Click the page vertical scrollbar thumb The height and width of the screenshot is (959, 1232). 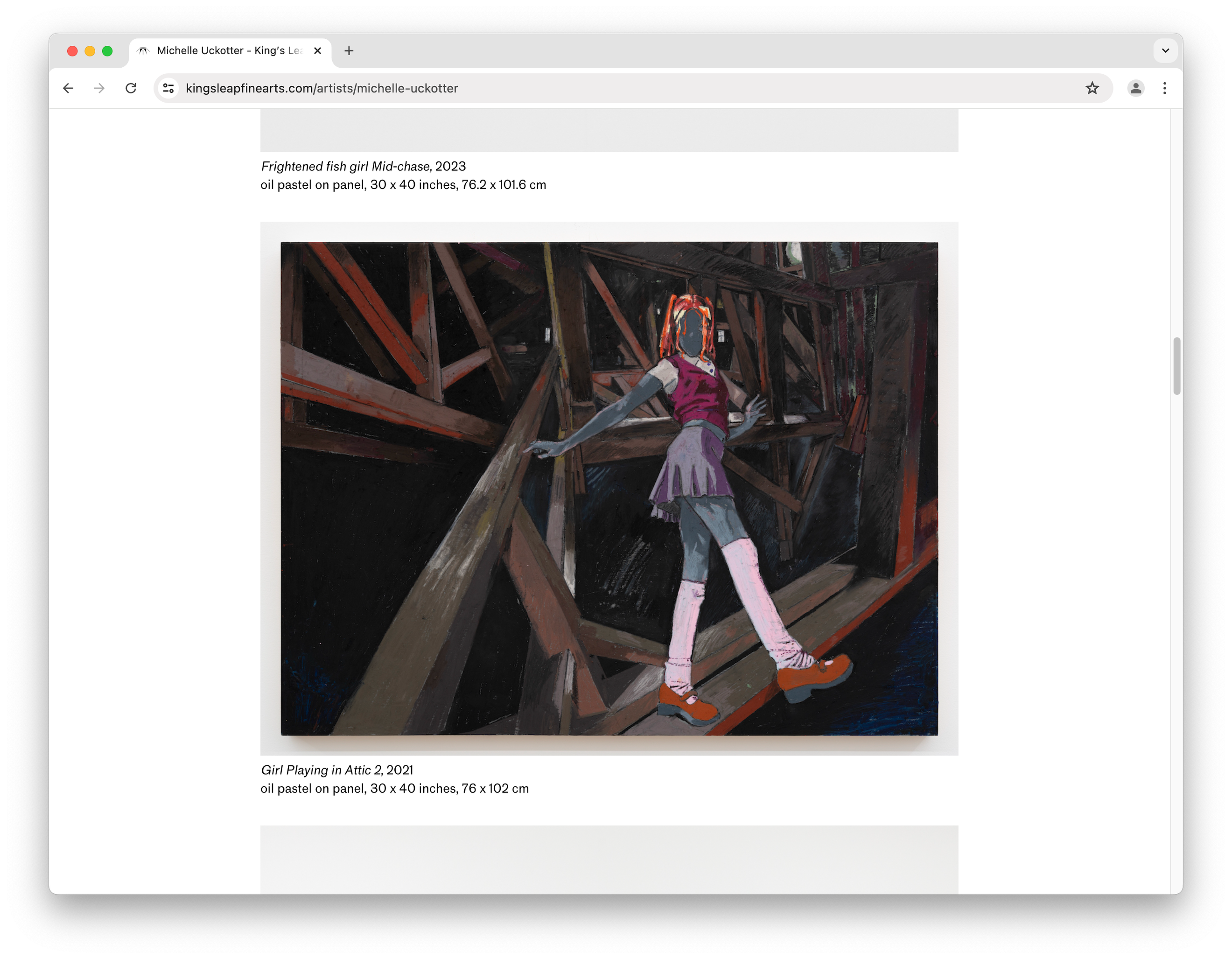[1176, 365]
